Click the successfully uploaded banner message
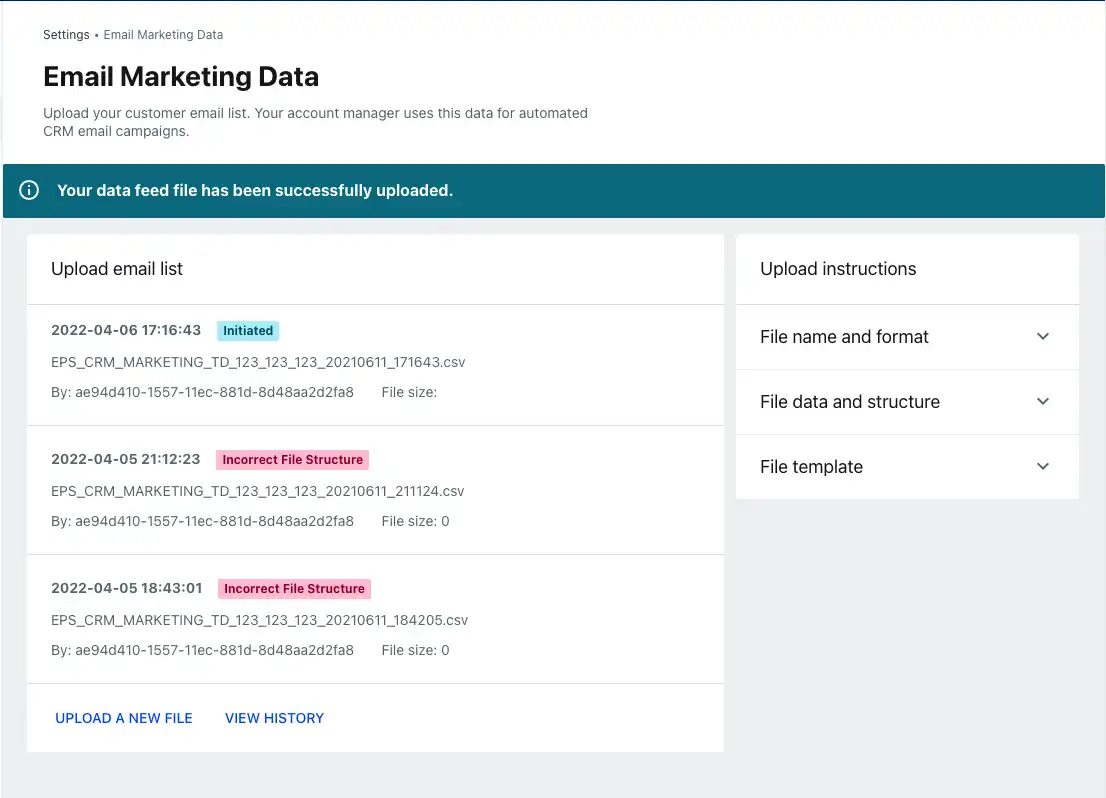Image resolution: width=1106 pixels, height=798 pixels. (x=254, y=190)
